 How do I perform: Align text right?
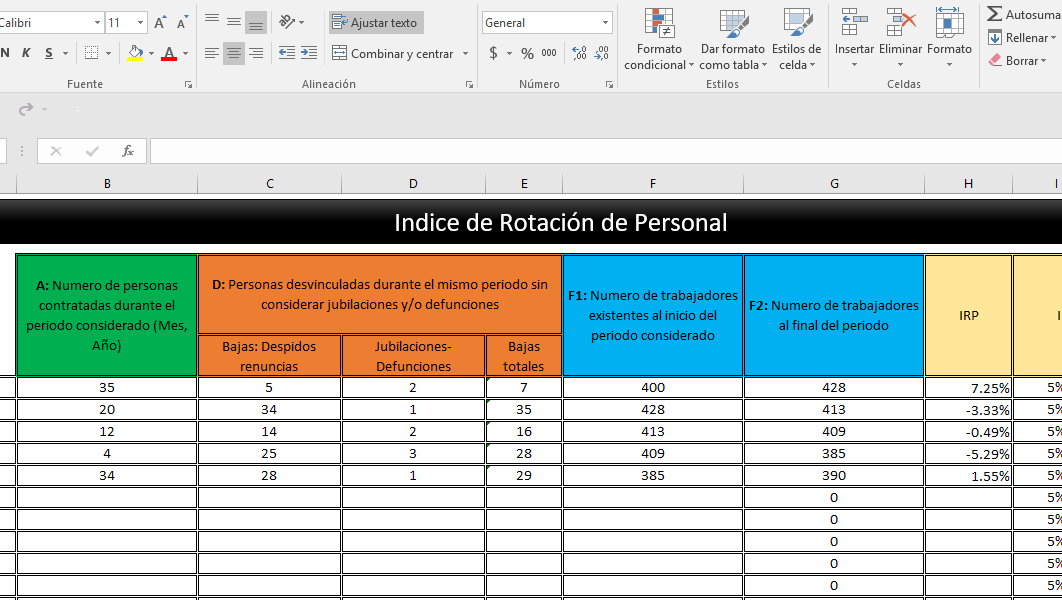point(256,53)
